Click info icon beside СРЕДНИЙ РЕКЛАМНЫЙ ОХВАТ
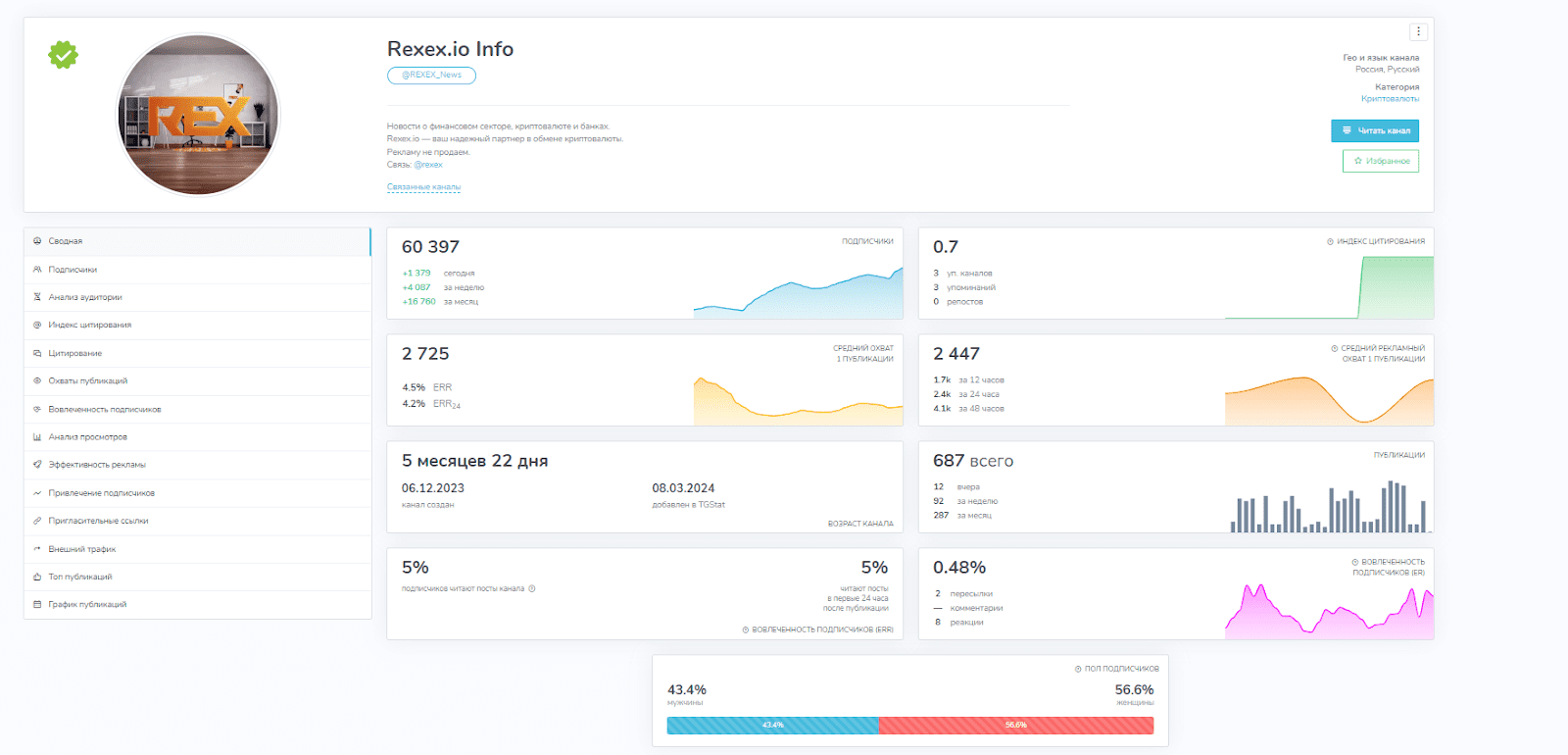The image size is (1568, 755). coord(1334,348)
